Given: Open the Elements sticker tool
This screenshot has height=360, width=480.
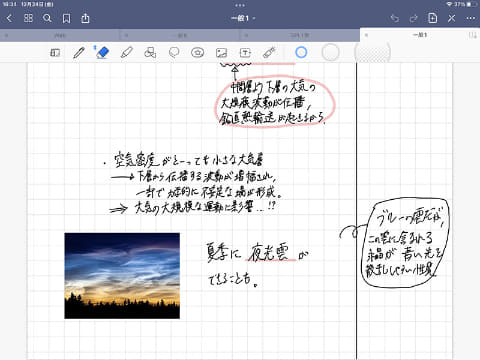Looking at the screenshot, I should click(197, 53).
